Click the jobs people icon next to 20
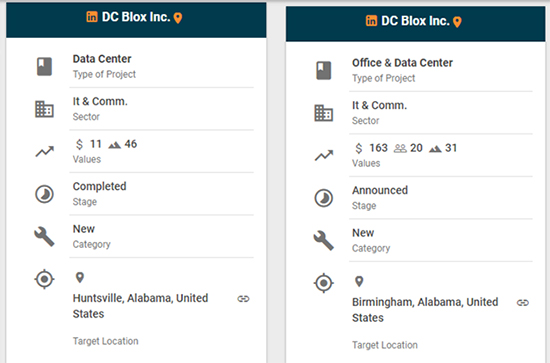 coord(400,148)
